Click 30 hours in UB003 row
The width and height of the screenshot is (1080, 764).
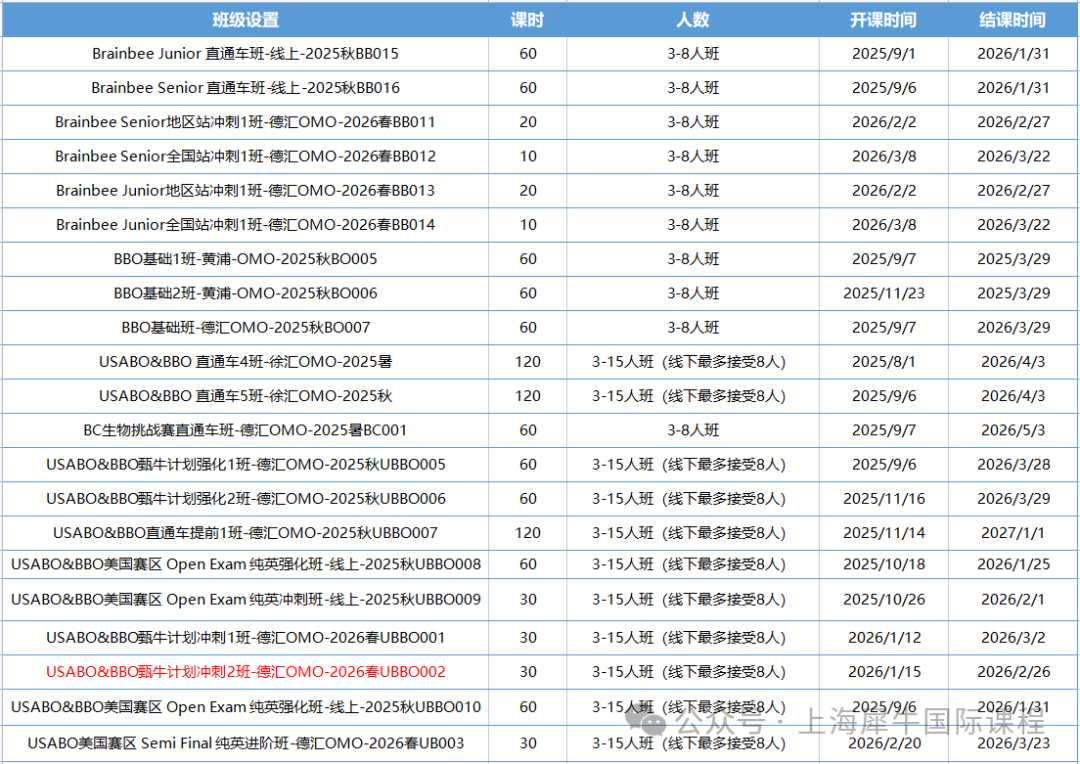[x=528, y=743]
